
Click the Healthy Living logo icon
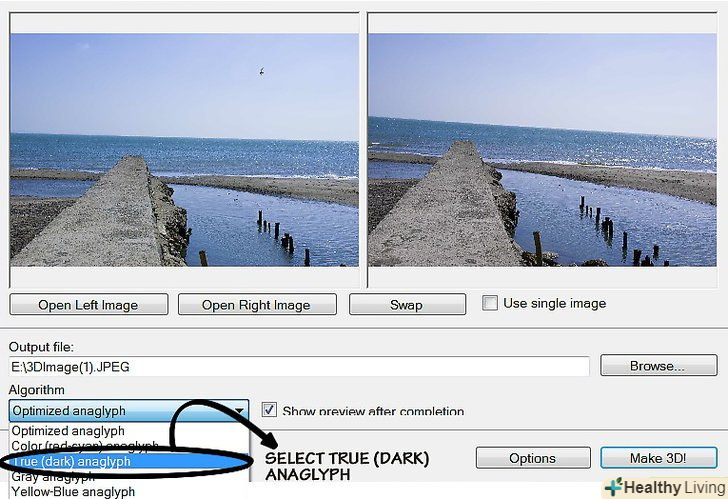614,487
